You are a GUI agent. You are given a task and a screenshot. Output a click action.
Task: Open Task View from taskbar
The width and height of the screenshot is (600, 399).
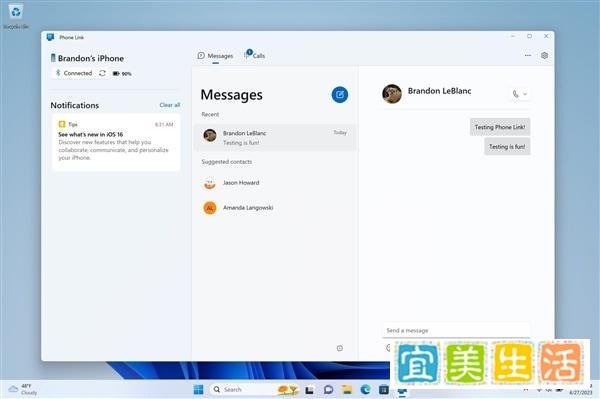pyautogui.click(x=309, y=390)
